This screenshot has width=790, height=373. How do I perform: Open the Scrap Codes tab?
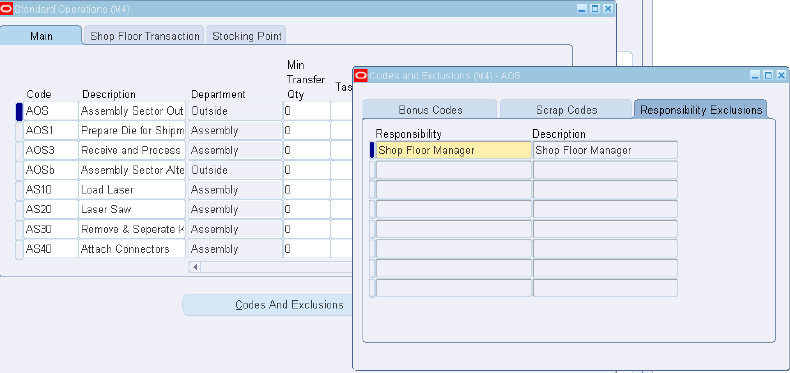click(566, 109)
